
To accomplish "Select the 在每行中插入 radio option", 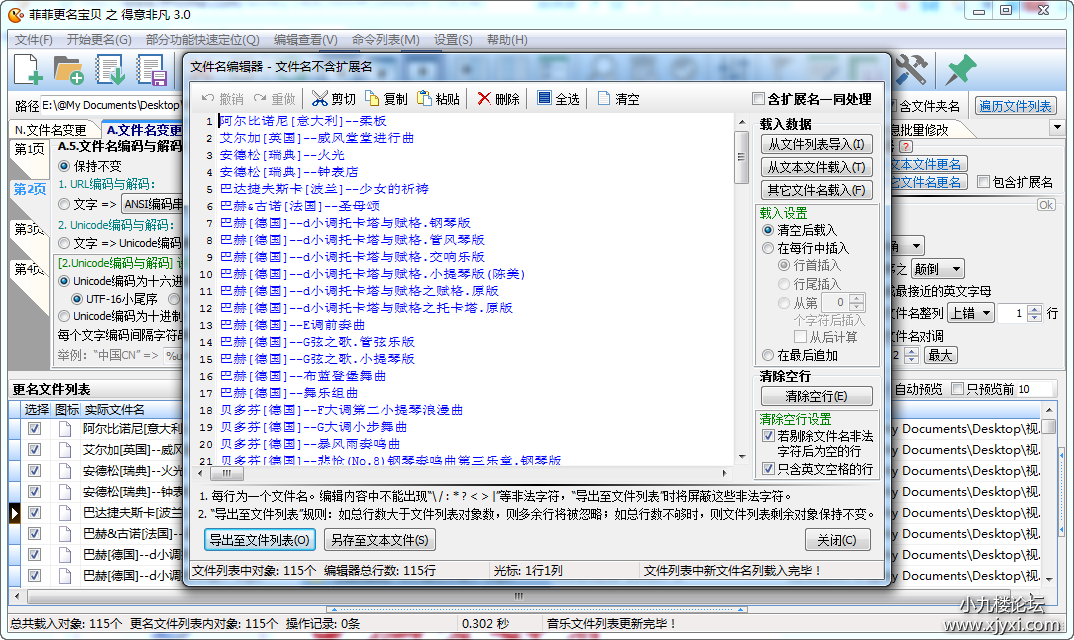I will [x=768, y=248].
